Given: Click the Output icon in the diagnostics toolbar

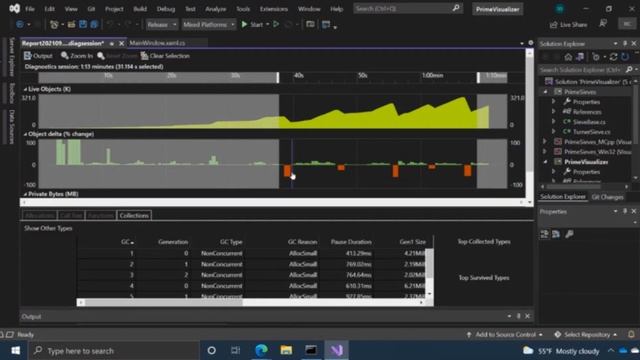Looking at the screenshot, I should [x=27, y=56].
